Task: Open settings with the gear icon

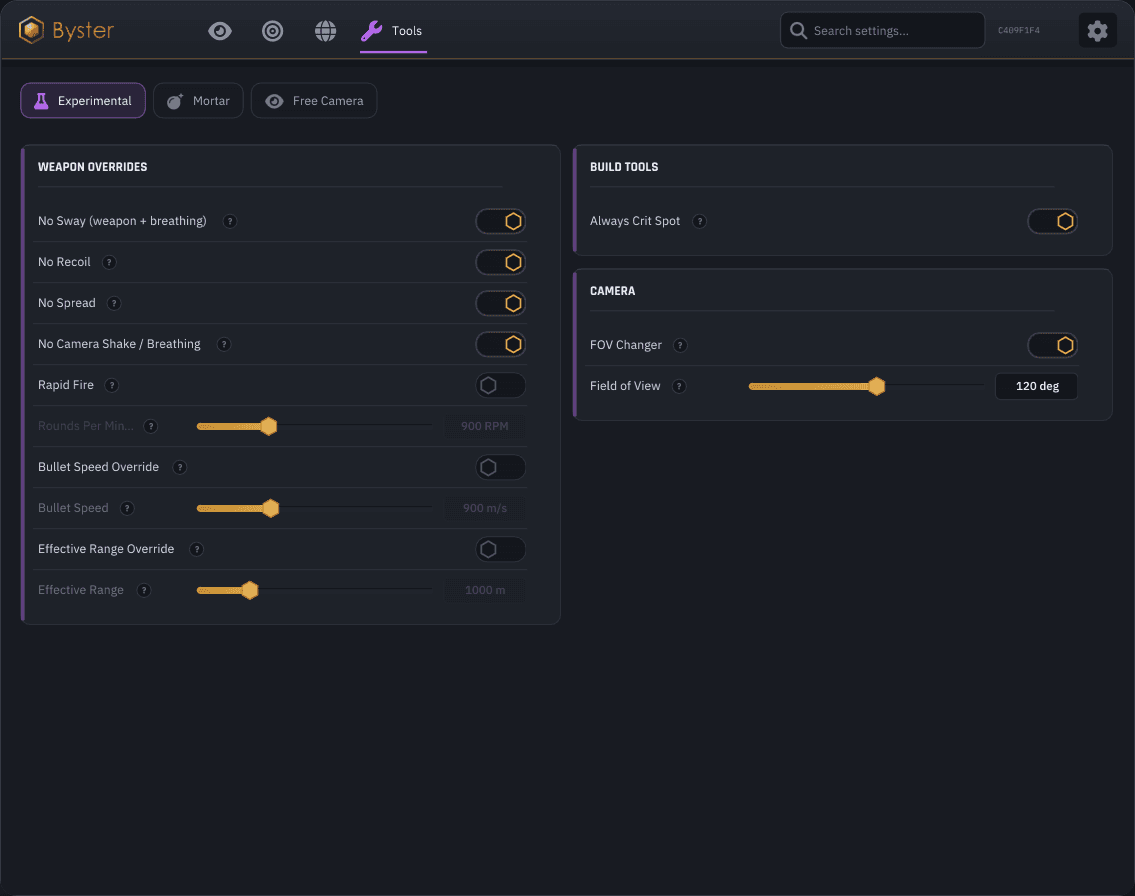Action: click(1097, 30)
